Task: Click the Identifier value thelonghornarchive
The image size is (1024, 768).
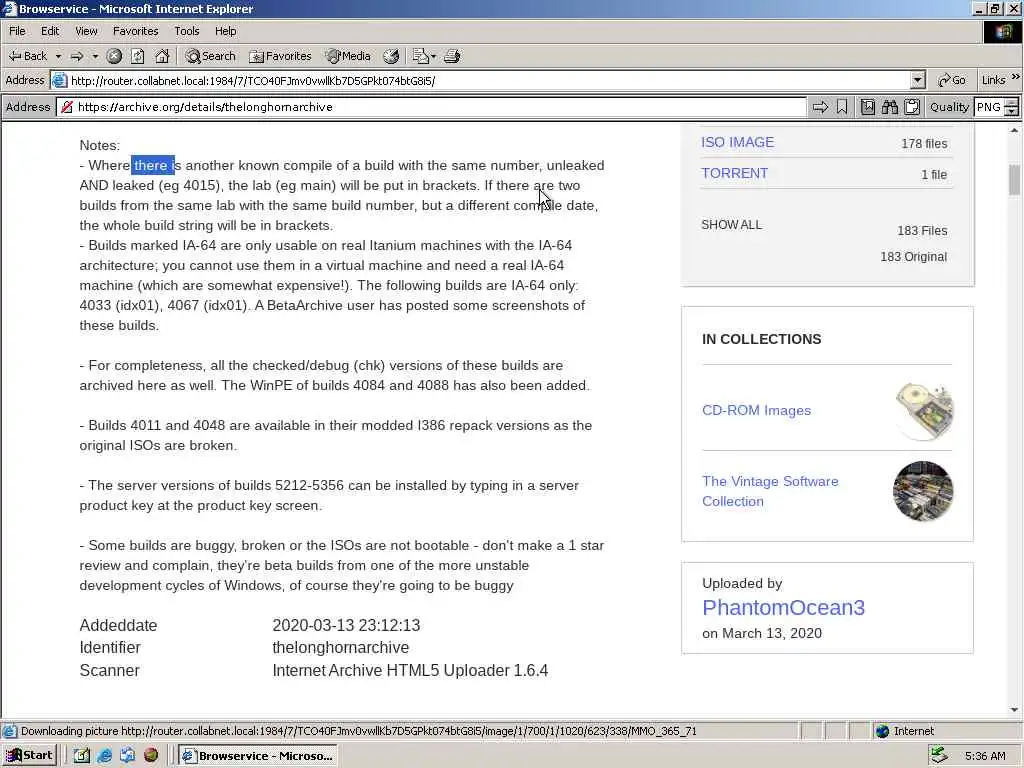Action: point(341,647)
